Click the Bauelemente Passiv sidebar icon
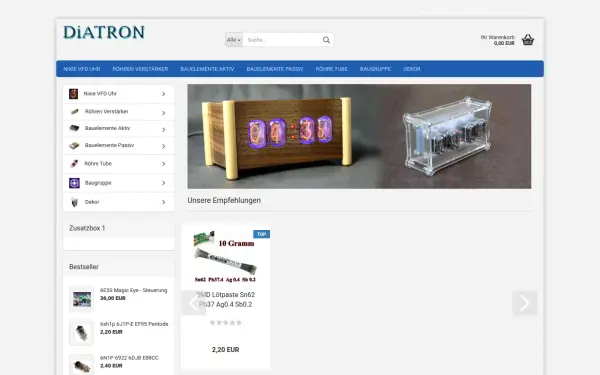The height and width of the screenshot is (375, 600). coord(74,145)
